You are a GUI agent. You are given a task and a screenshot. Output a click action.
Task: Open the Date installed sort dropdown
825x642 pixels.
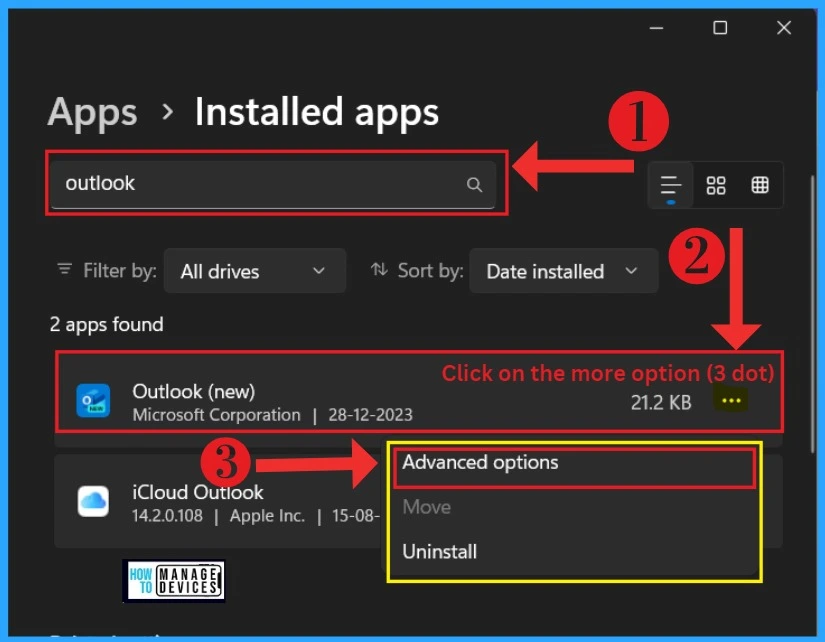coord(564,271)
